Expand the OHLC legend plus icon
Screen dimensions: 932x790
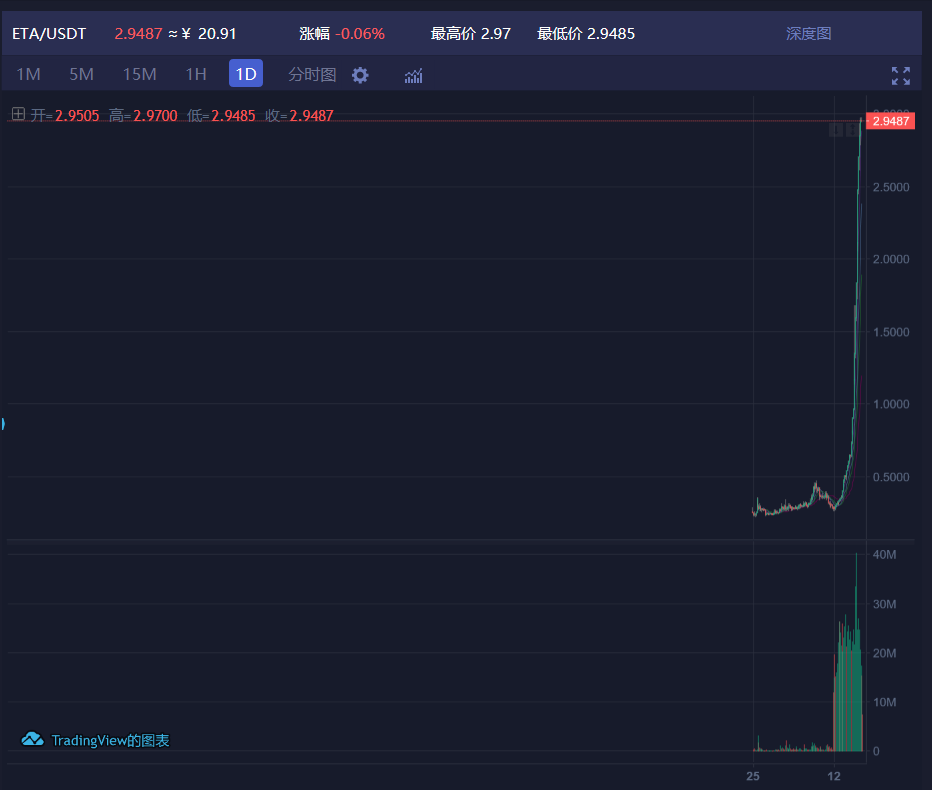(x=18, y=114)
